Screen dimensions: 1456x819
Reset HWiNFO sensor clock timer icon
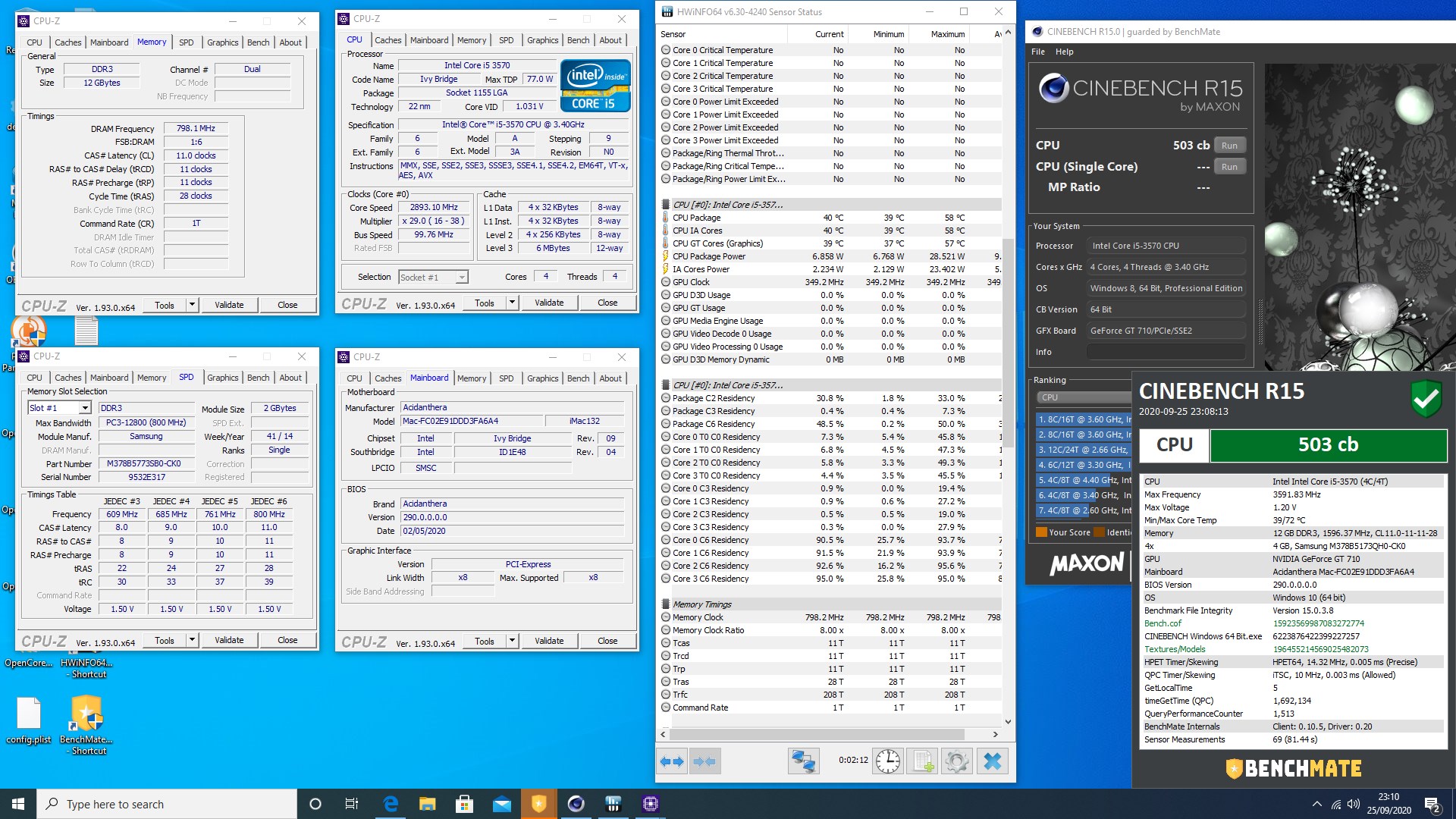[x=888, y=761]
